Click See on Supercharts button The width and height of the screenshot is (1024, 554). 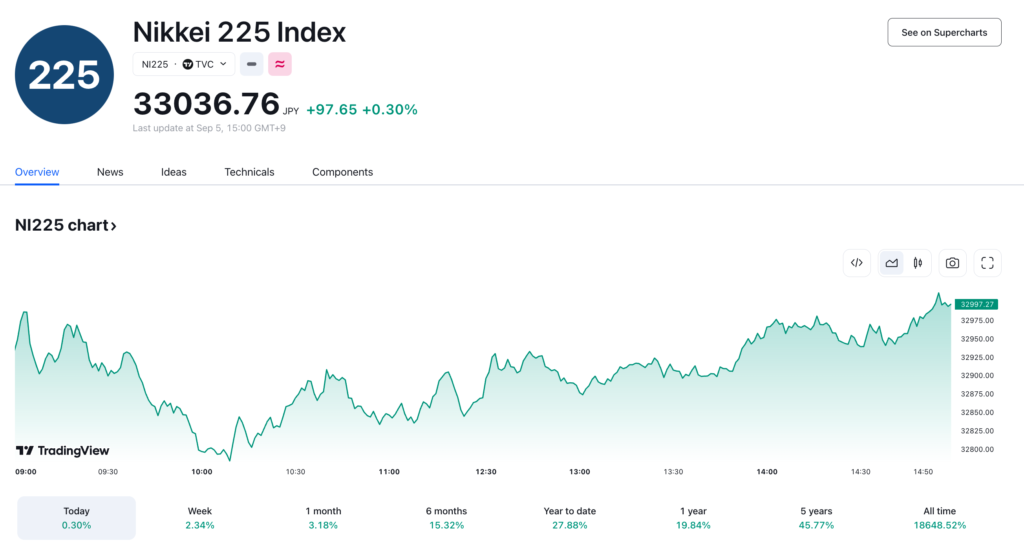944,32
